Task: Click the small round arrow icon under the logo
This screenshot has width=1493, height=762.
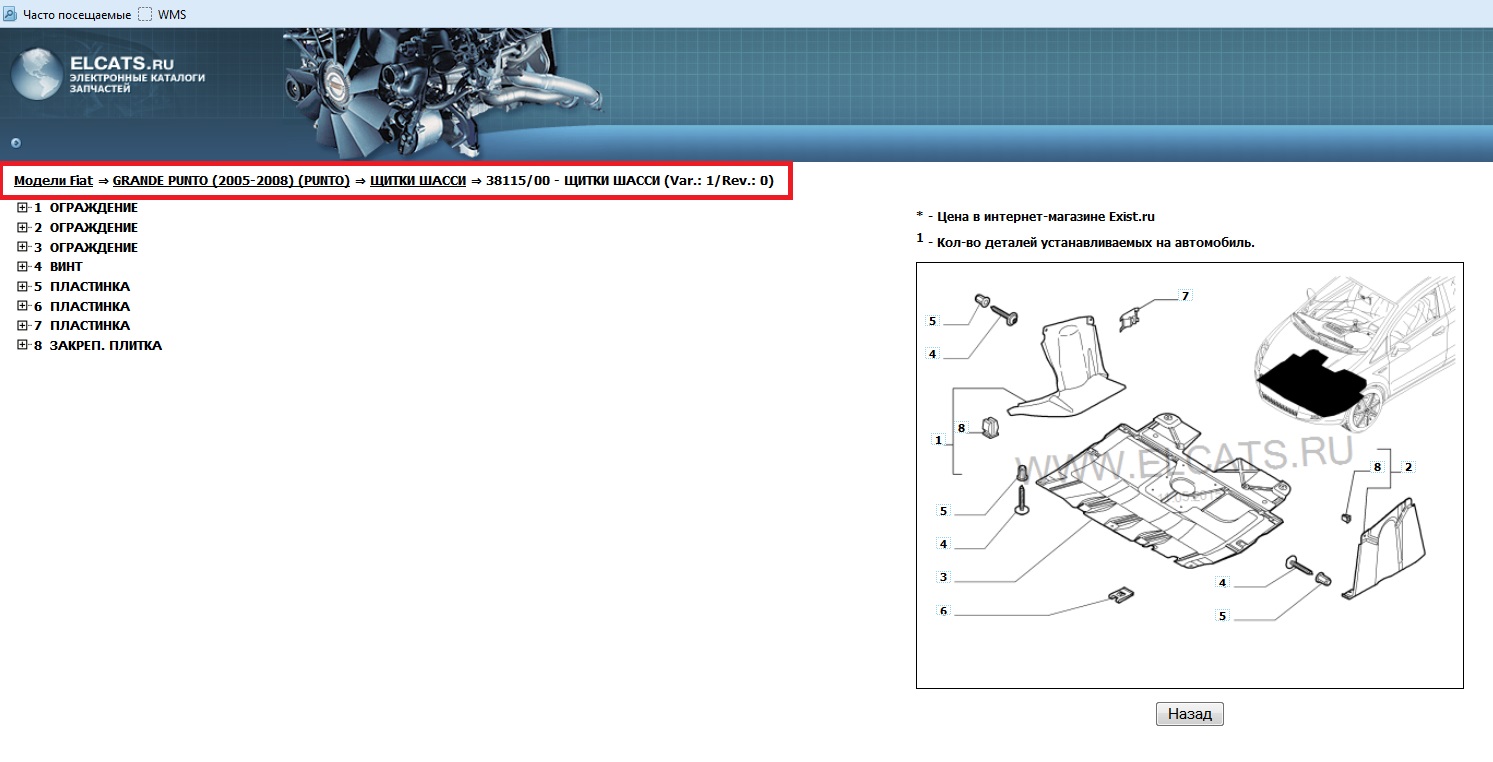Action: (x=16, y=143)
